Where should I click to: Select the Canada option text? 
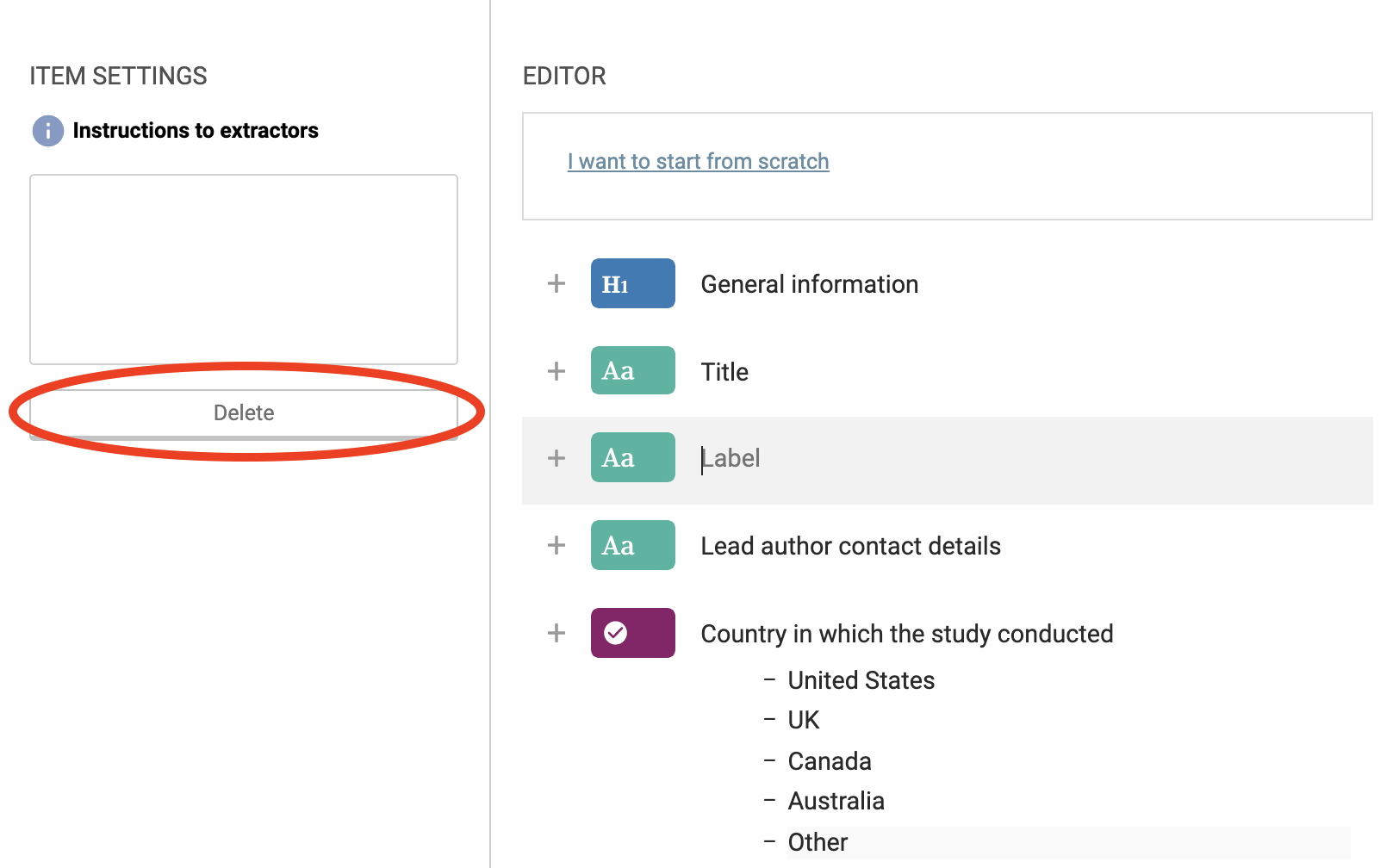pyautogui.click(x=829, y=761)
